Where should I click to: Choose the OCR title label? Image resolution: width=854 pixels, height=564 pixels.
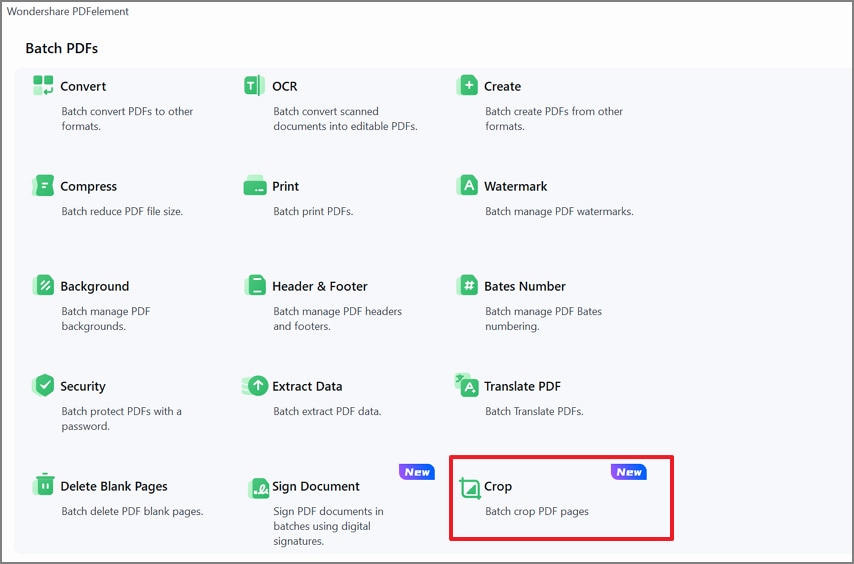pyautogui.click(x=285, y=86)
